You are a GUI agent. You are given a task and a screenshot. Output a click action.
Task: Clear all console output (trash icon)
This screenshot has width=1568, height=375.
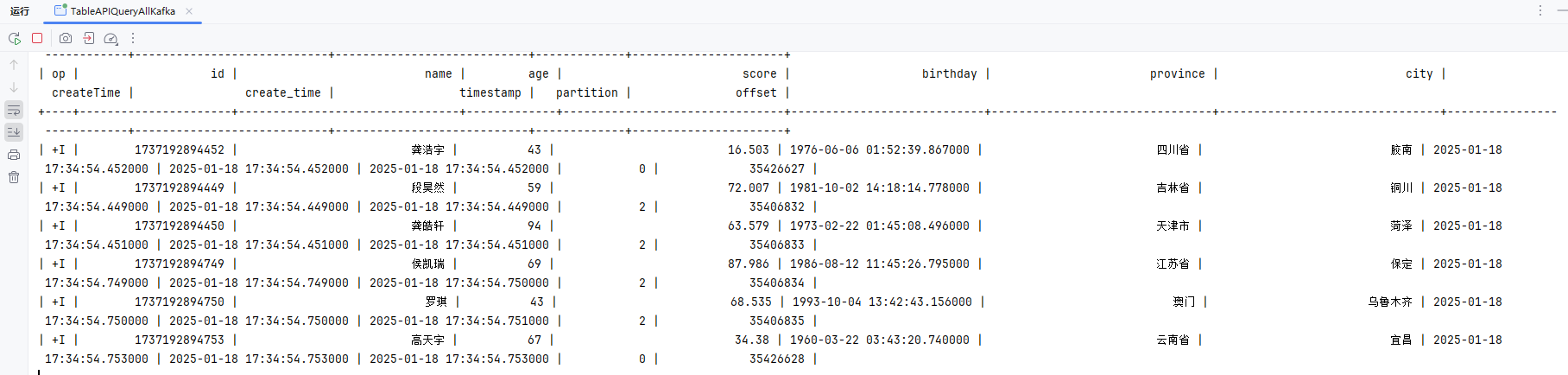pyautogui.click(x=14, y=177)
